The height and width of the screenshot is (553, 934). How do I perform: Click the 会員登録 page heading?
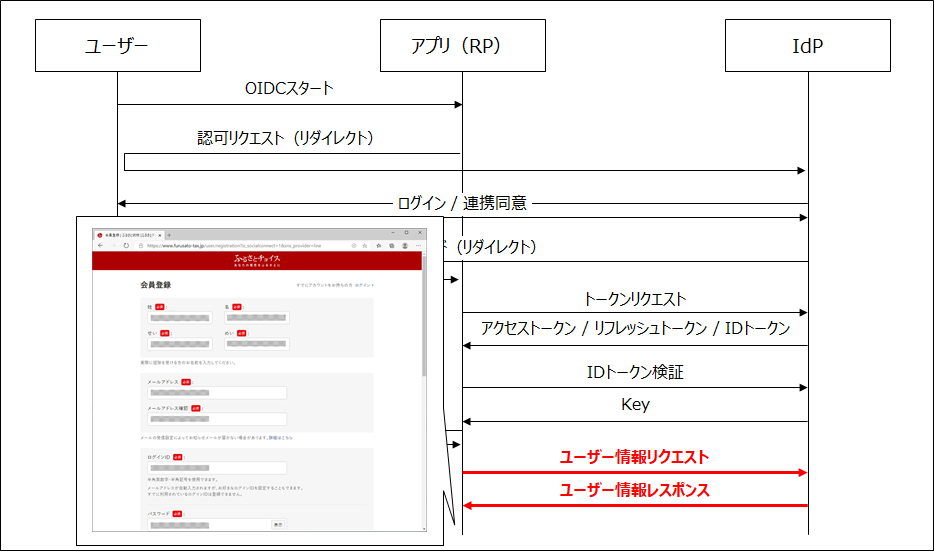coord(155,285)
